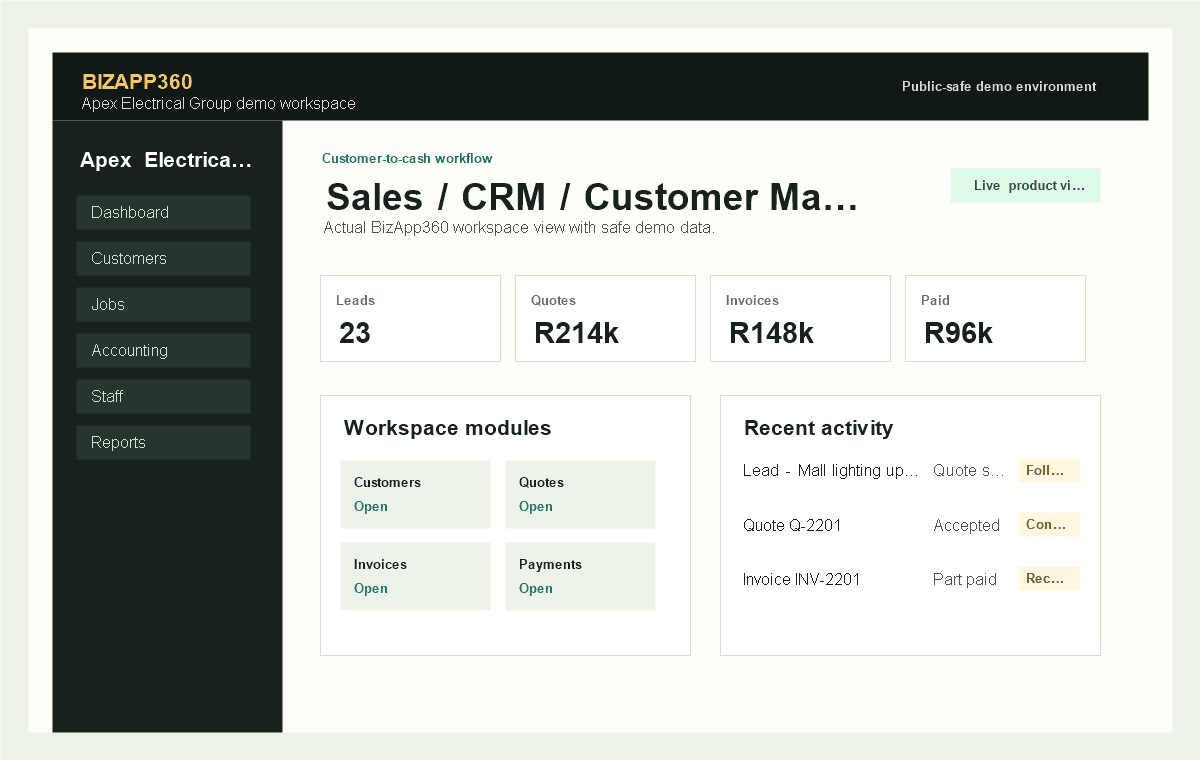Open the Payments workspace module
This screenshot has width=1200, height=760.
tap(580, 576)
